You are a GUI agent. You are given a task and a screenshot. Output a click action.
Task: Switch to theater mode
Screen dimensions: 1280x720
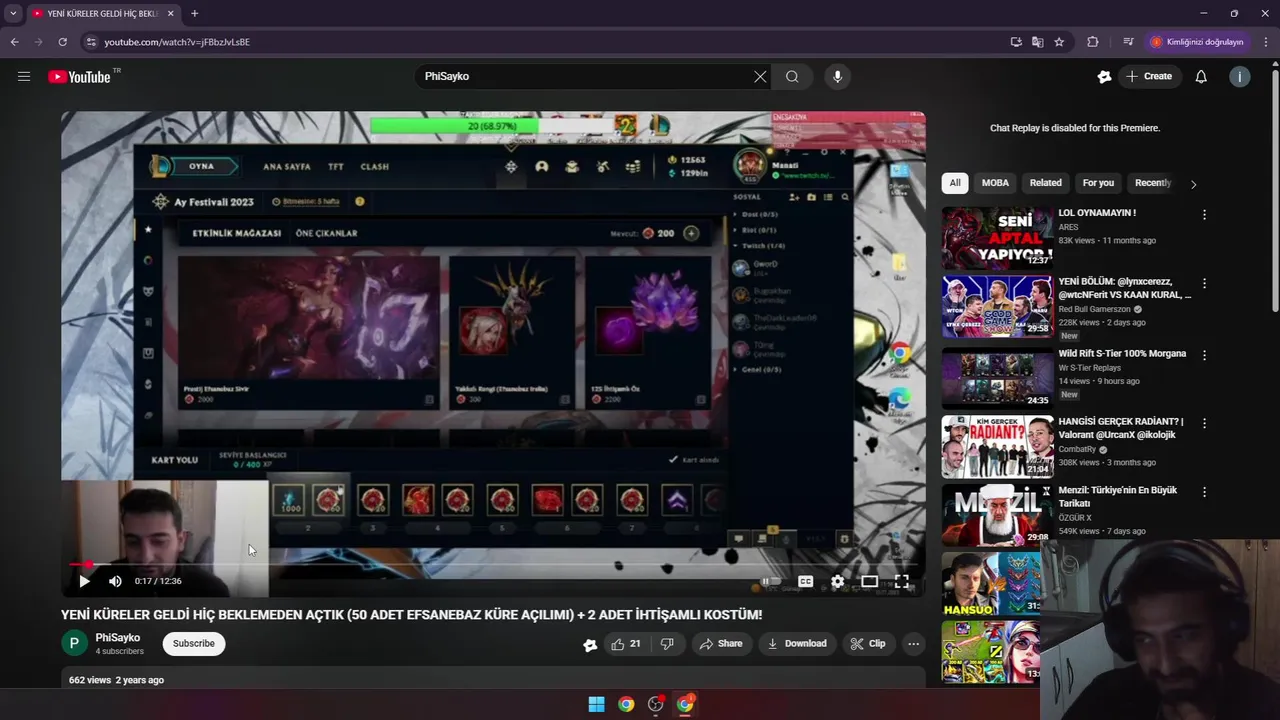(x=870, y=581)
